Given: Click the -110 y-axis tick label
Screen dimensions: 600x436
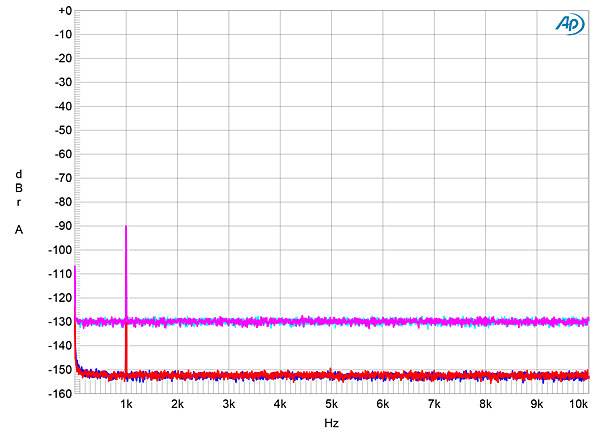Looking at the screenshot, I should click(57, 274).
